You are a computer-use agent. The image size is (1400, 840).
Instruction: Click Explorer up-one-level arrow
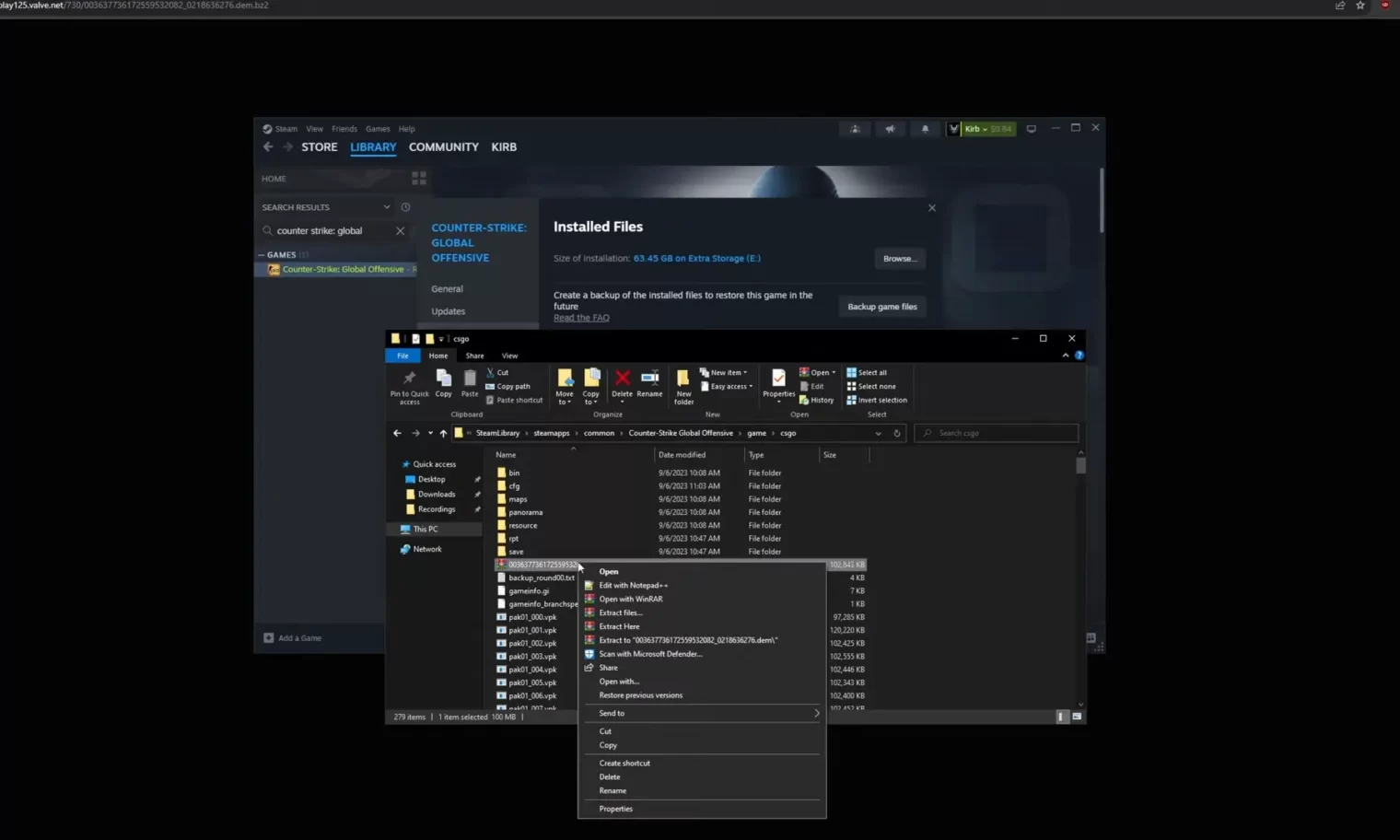[x=443, y=433]
